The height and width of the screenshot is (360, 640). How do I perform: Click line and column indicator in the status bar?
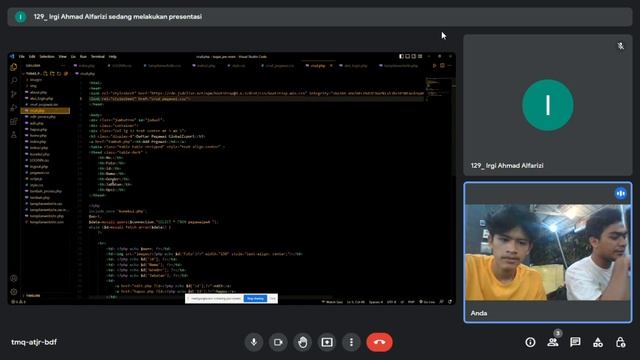pos(356,302)
